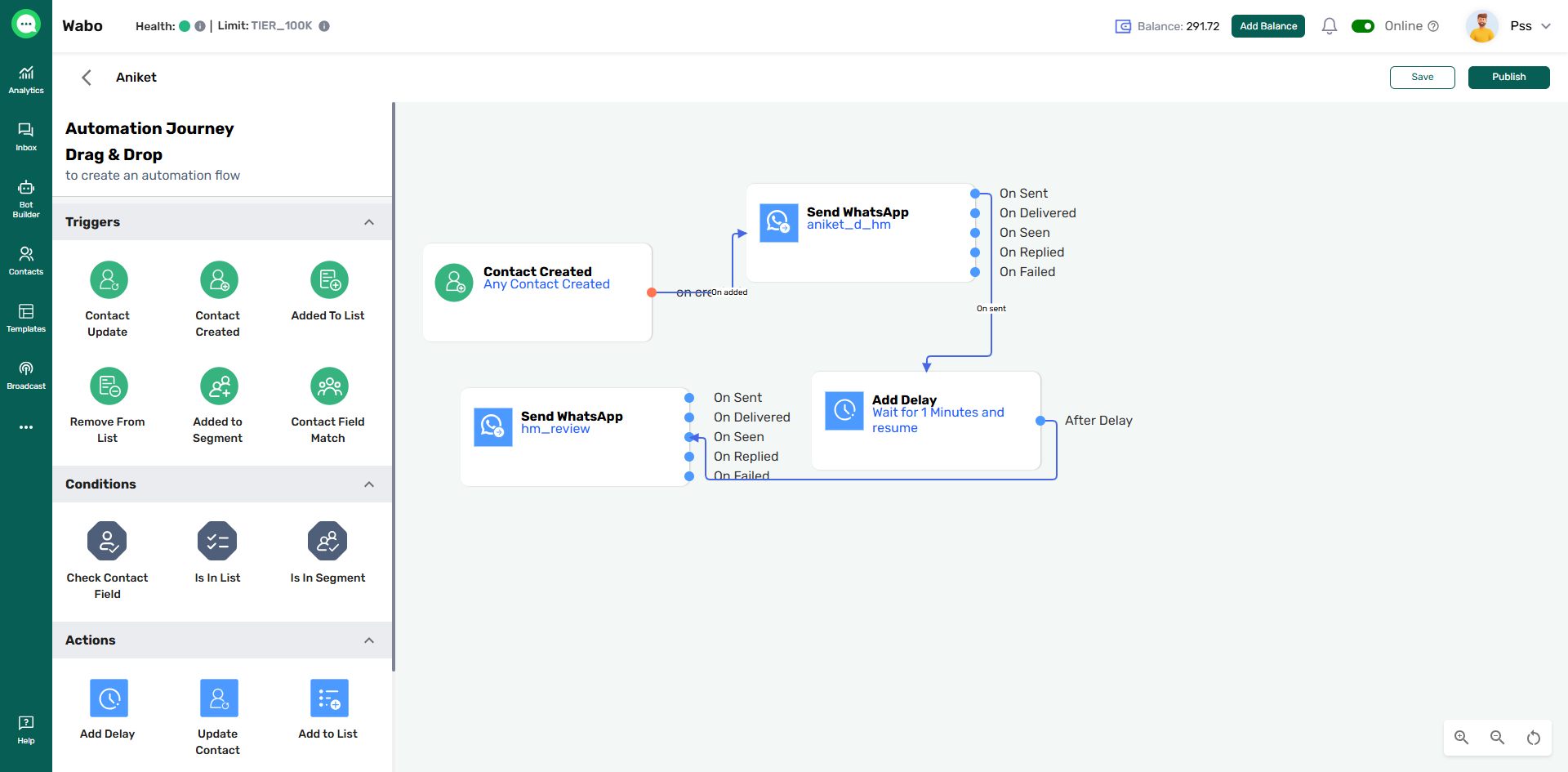
Task: Click the left panel vertical scrollbar
Action: click(394, 384)
